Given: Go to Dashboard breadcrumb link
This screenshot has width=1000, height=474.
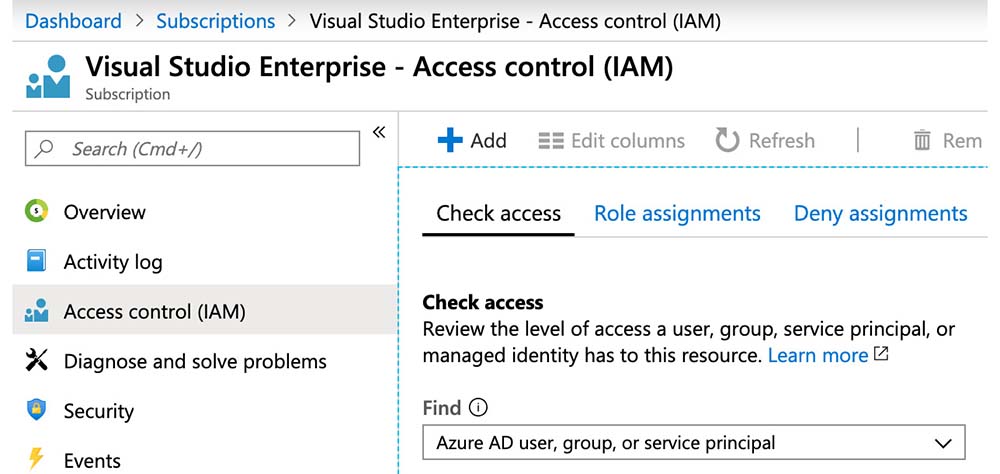Looking at the screenshot, I should tap(73, 21).
